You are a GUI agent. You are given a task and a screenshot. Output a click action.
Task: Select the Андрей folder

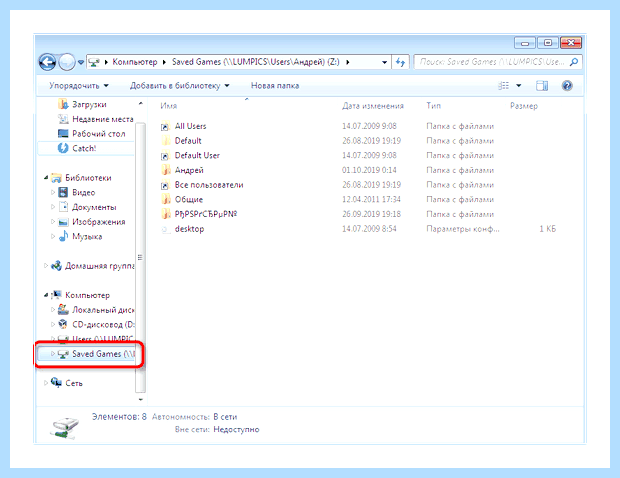click(189, 170)
